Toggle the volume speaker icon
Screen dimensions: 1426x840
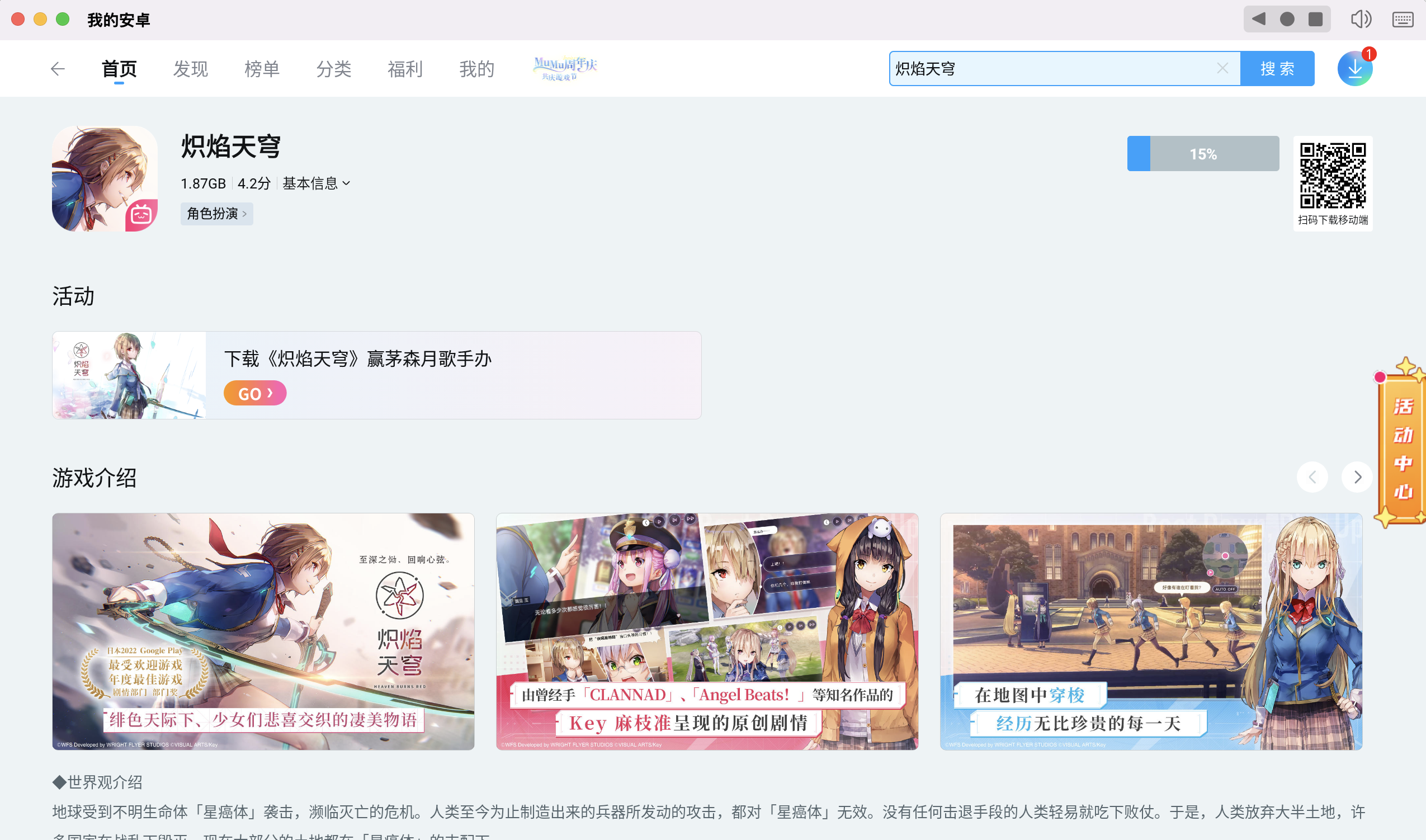tap(1361, 19)
